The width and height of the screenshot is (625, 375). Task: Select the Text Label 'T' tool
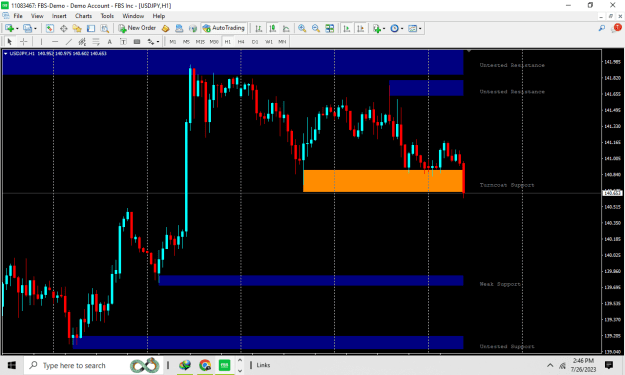pyautogui.click(x=123, y=41)
